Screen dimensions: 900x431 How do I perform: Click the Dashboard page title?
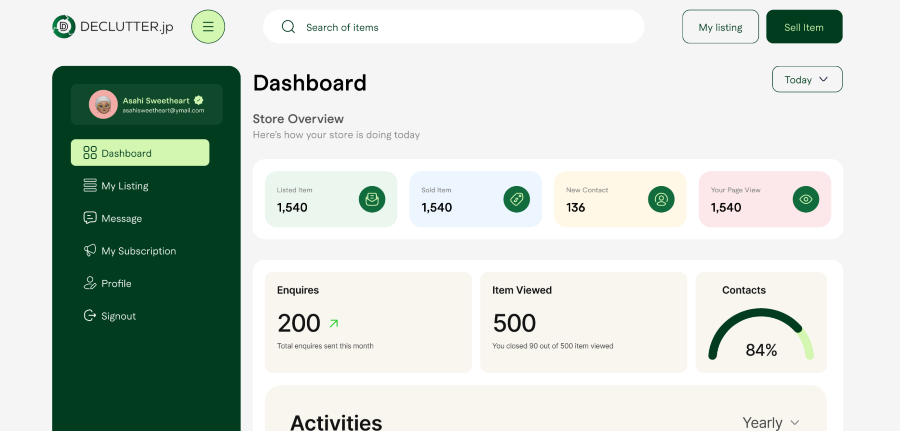pyautogui.click(x=309, y=83)
